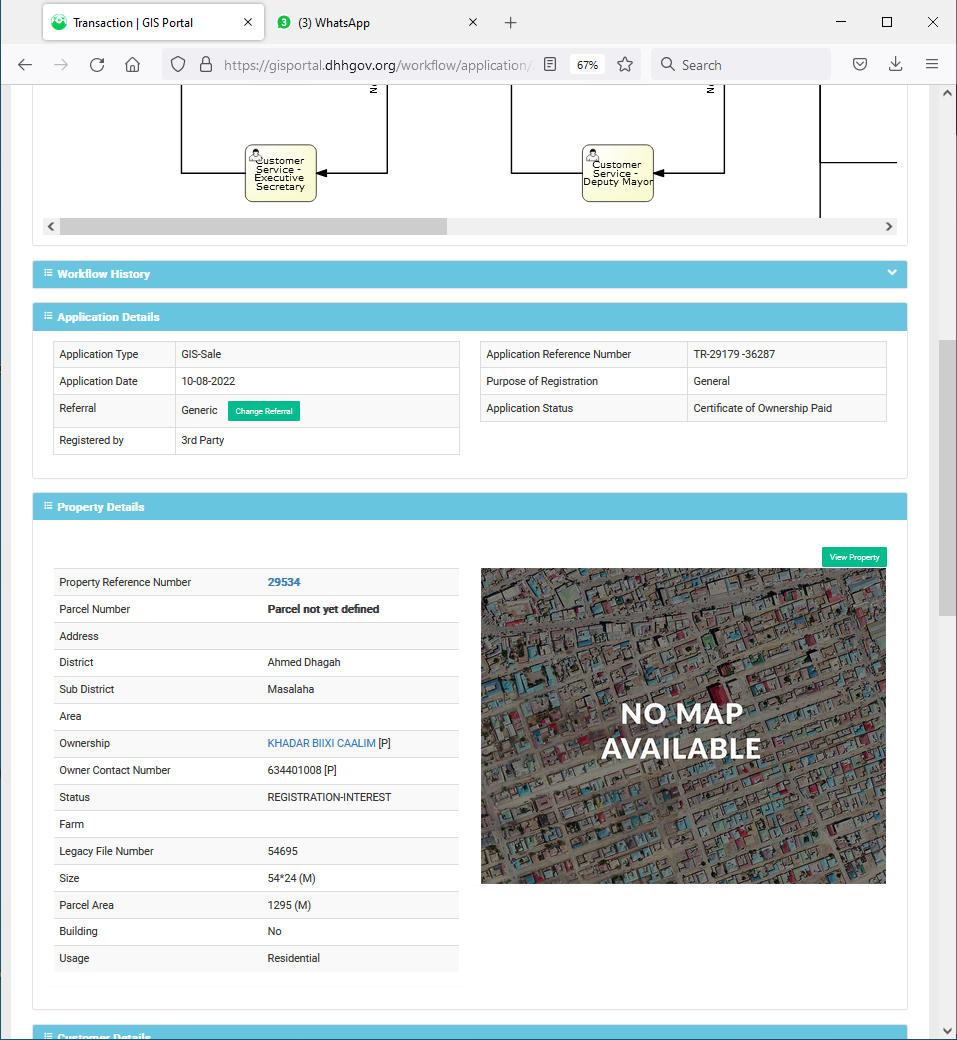Click the search magnifier icon

668,64
